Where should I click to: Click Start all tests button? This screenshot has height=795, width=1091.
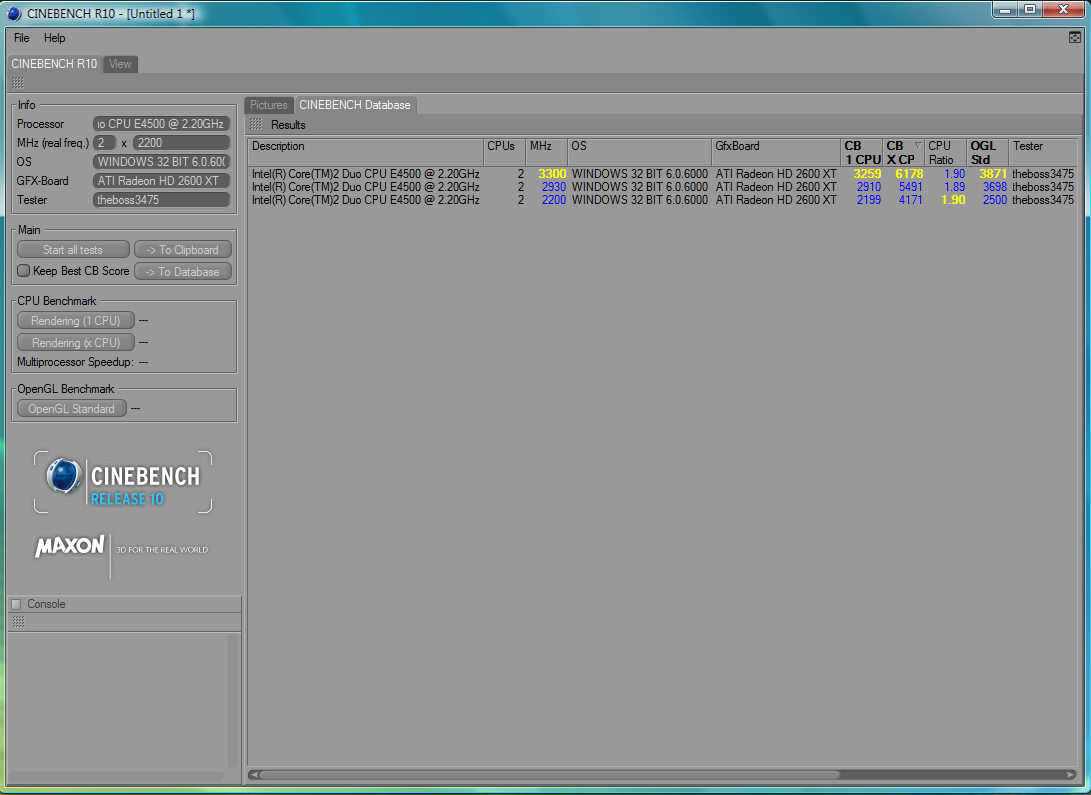[73, 250]
